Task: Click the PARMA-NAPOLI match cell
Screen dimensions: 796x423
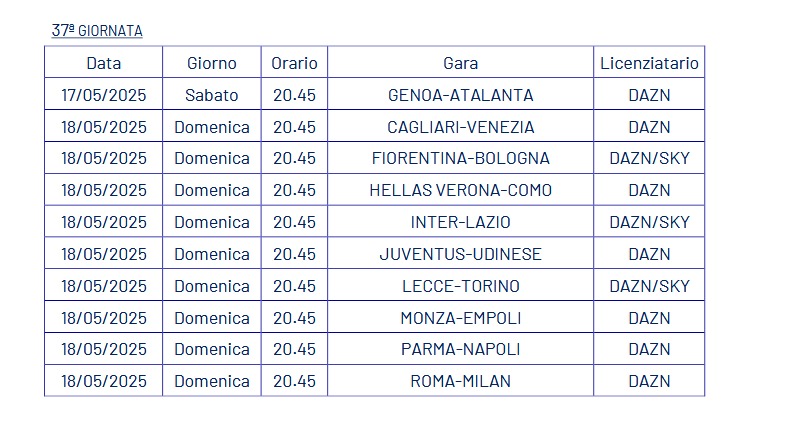Action: [460, 349]
